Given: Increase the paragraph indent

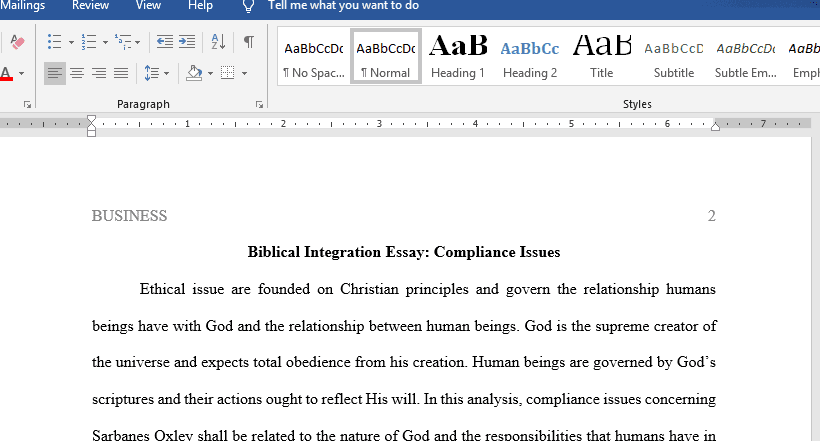Looking at the screenshot, I should 187,41.
